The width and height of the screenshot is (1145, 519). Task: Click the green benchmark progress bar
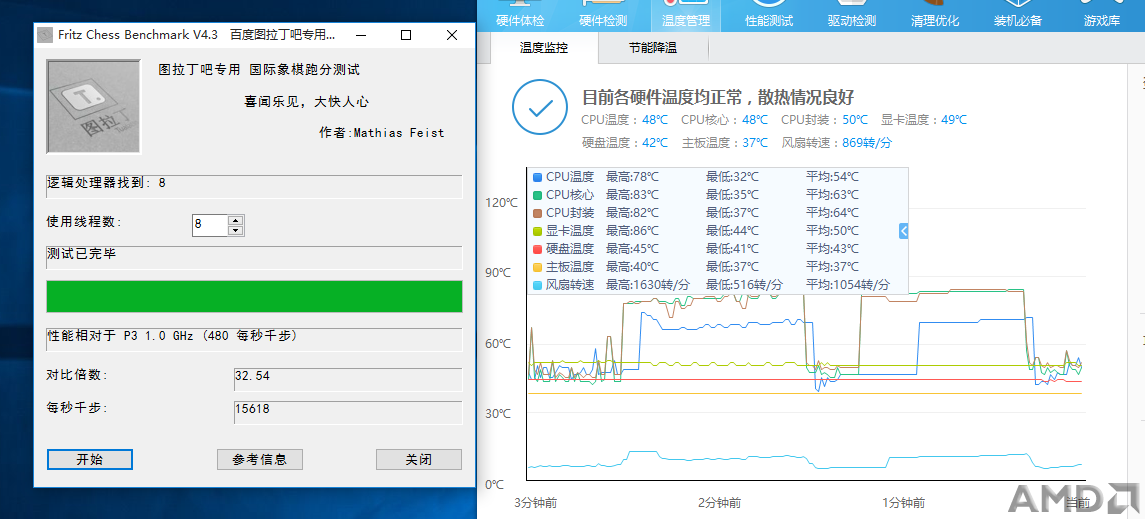(x=254, y=296)
